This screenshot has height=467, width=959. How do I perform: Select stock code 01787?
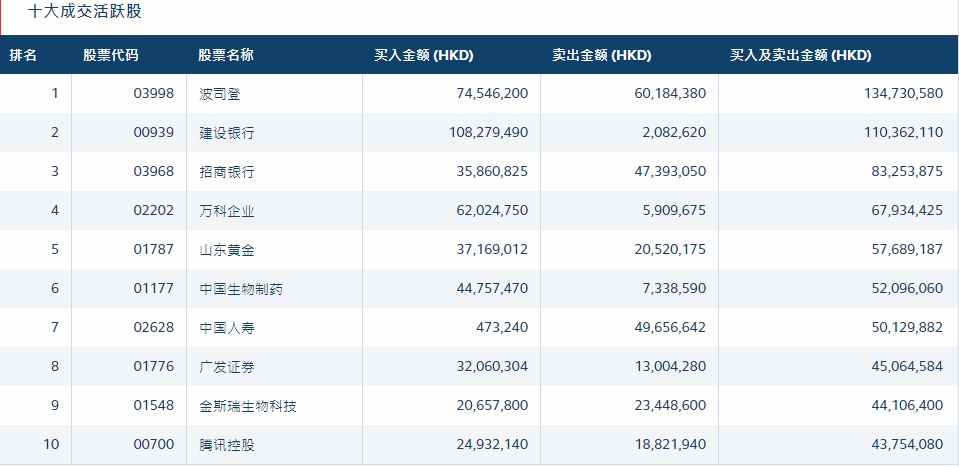click(x=154, y=250)
